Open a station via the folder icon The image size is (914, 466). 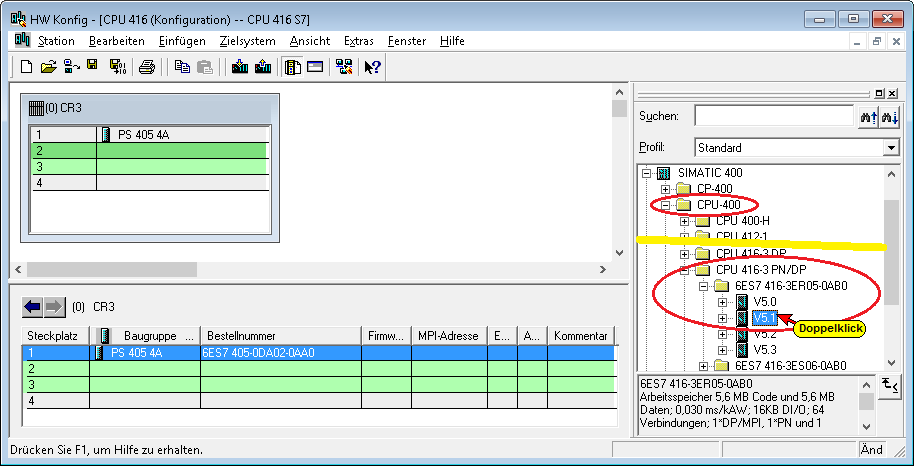point(48,67)
